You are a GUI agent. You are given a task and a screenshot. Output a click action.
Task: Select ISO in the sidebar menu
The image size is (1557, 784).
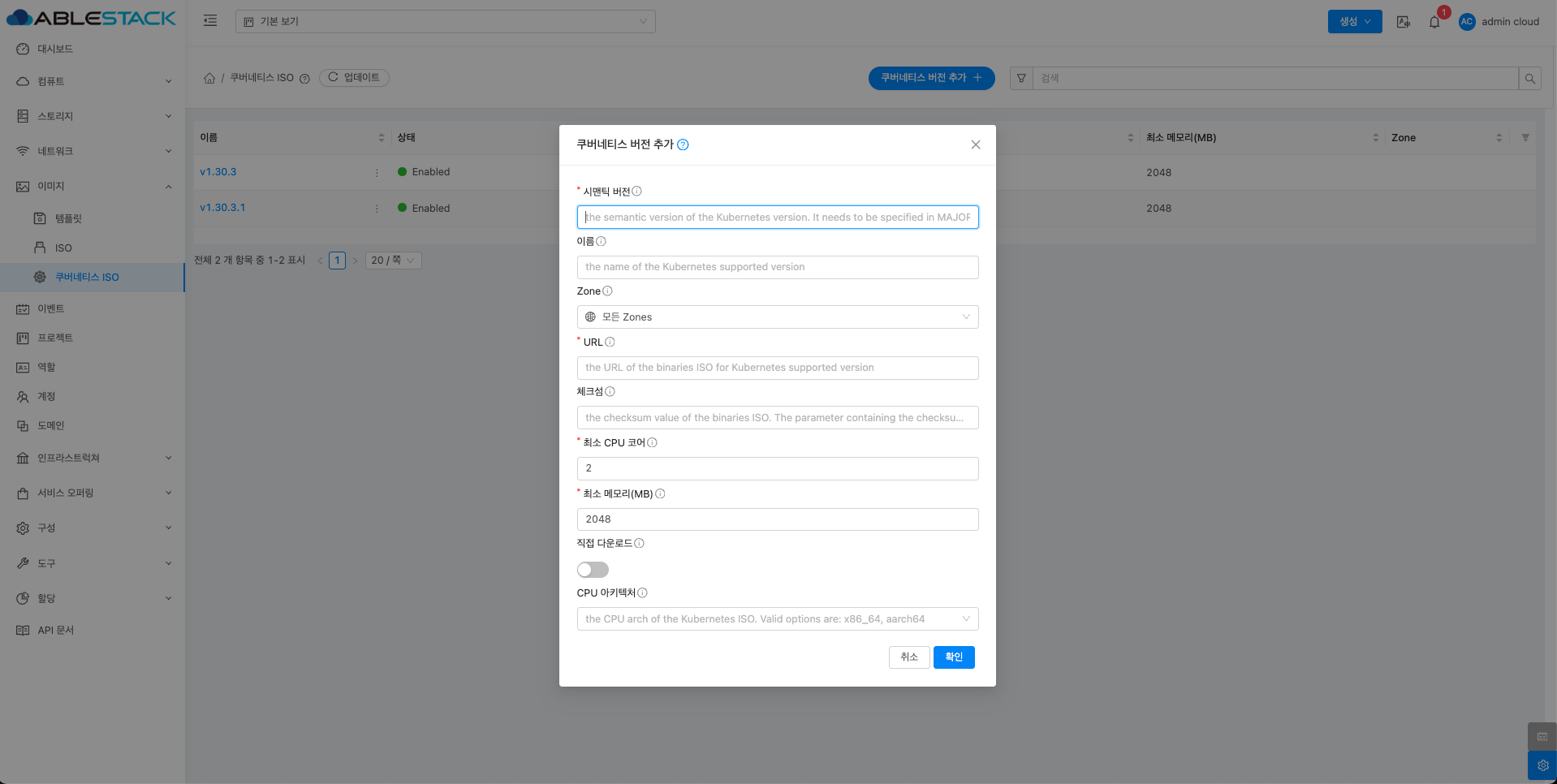pyautogui.click(x=63, y=248)
